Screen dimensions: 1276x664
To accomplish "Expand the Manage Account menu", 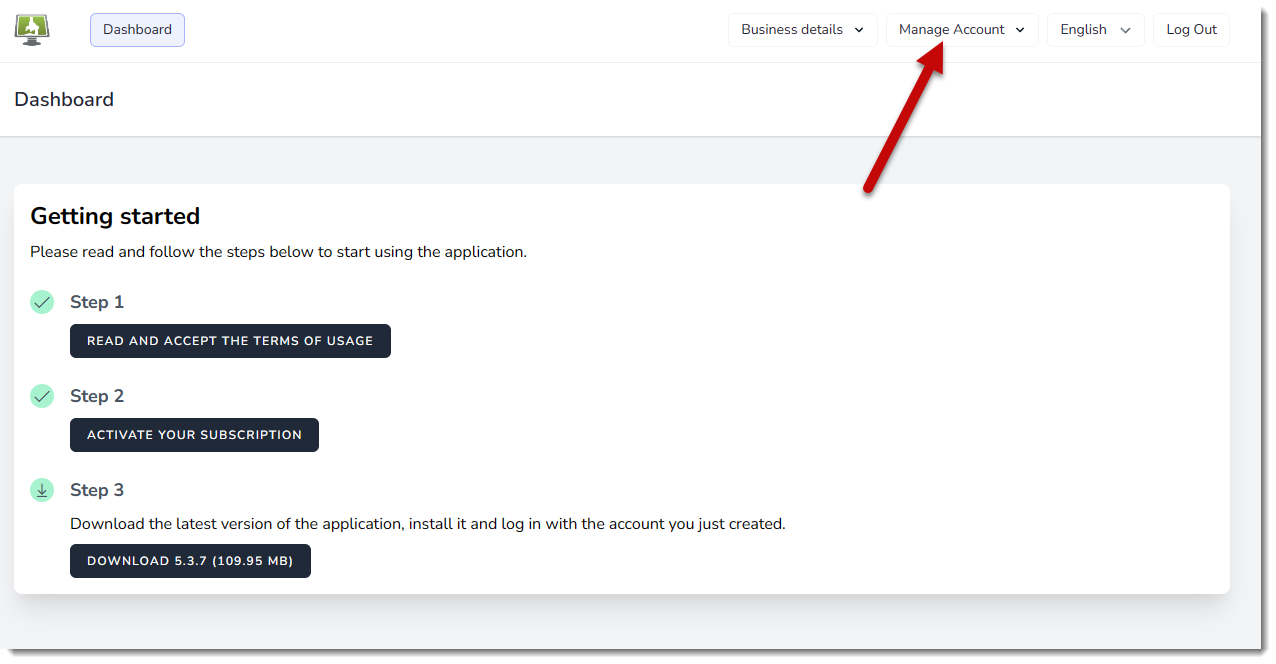I will [961, 30].
